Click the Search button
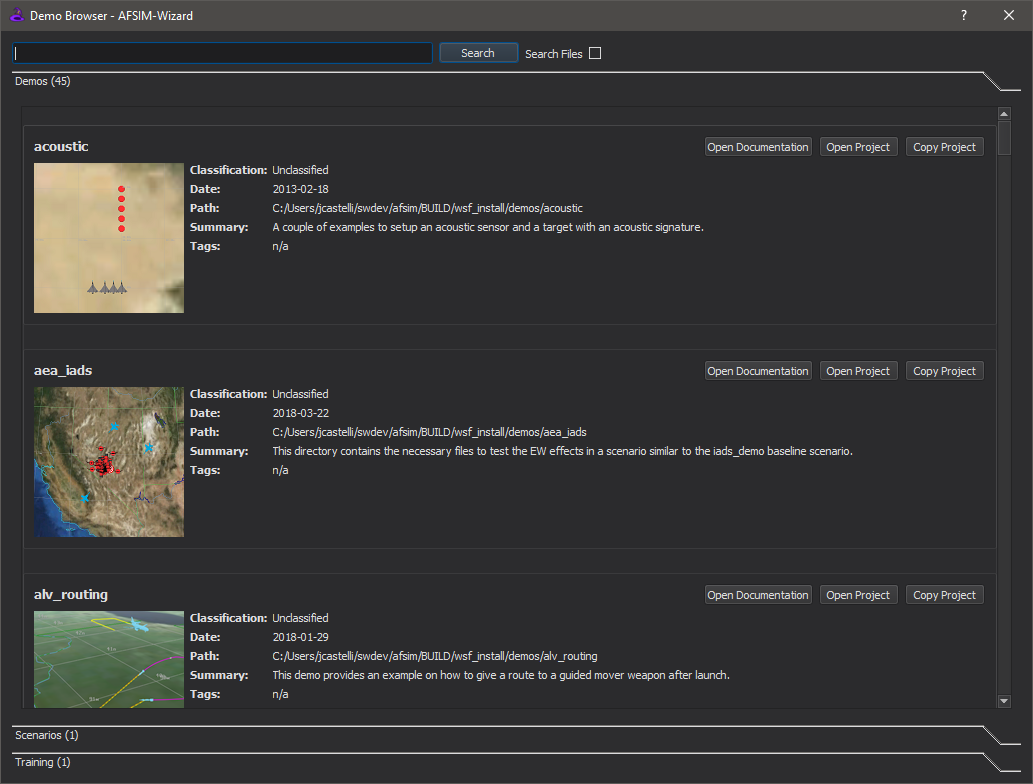The image size is (1033, 784). [x=478, y=53]
